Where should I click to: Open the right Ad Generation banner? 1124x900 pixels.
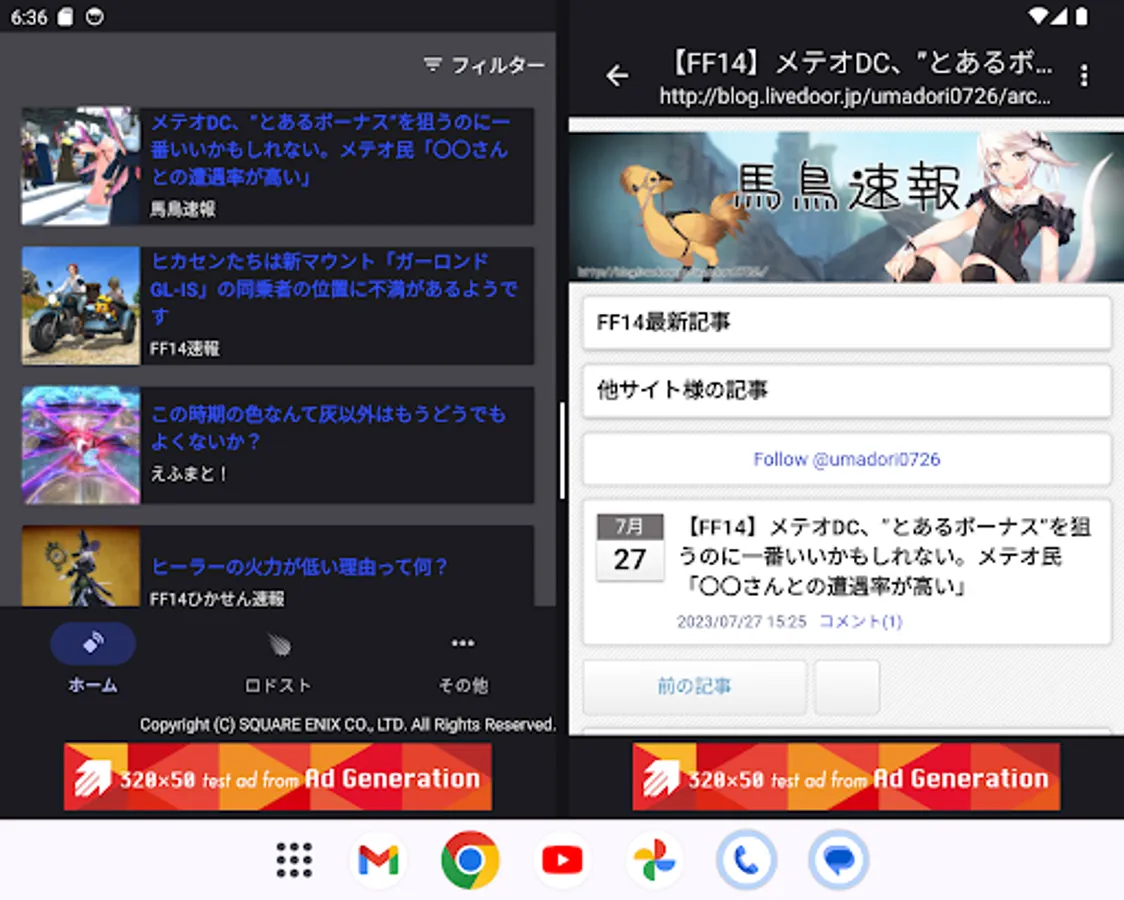pos(846,777)
